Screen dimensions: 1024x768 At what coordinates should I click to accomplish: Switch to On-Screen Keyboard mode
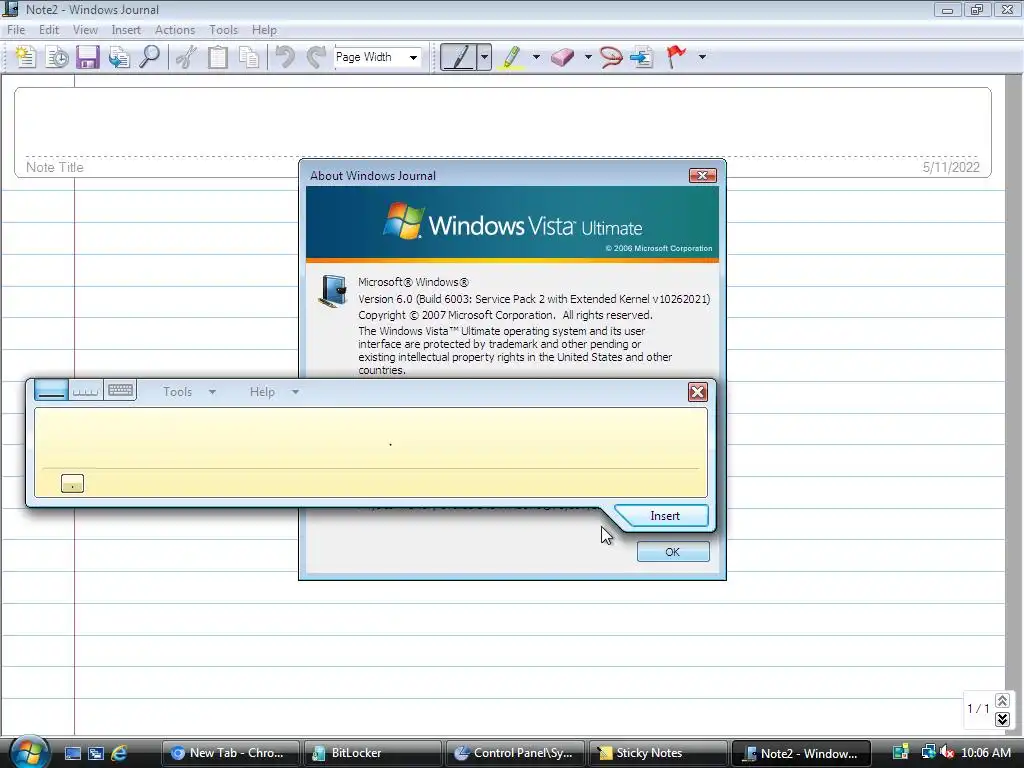coord(120,391)
